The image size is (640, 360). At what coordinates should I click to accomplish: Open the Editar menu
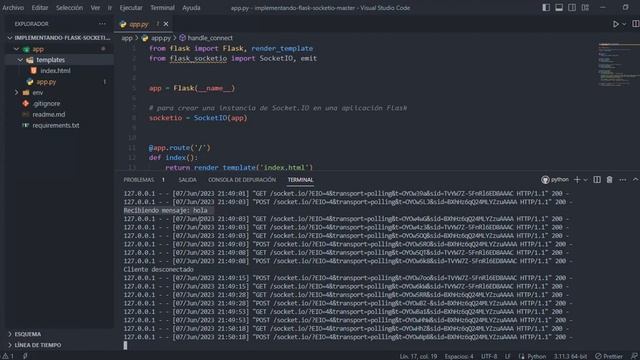(x=40, y=7)
